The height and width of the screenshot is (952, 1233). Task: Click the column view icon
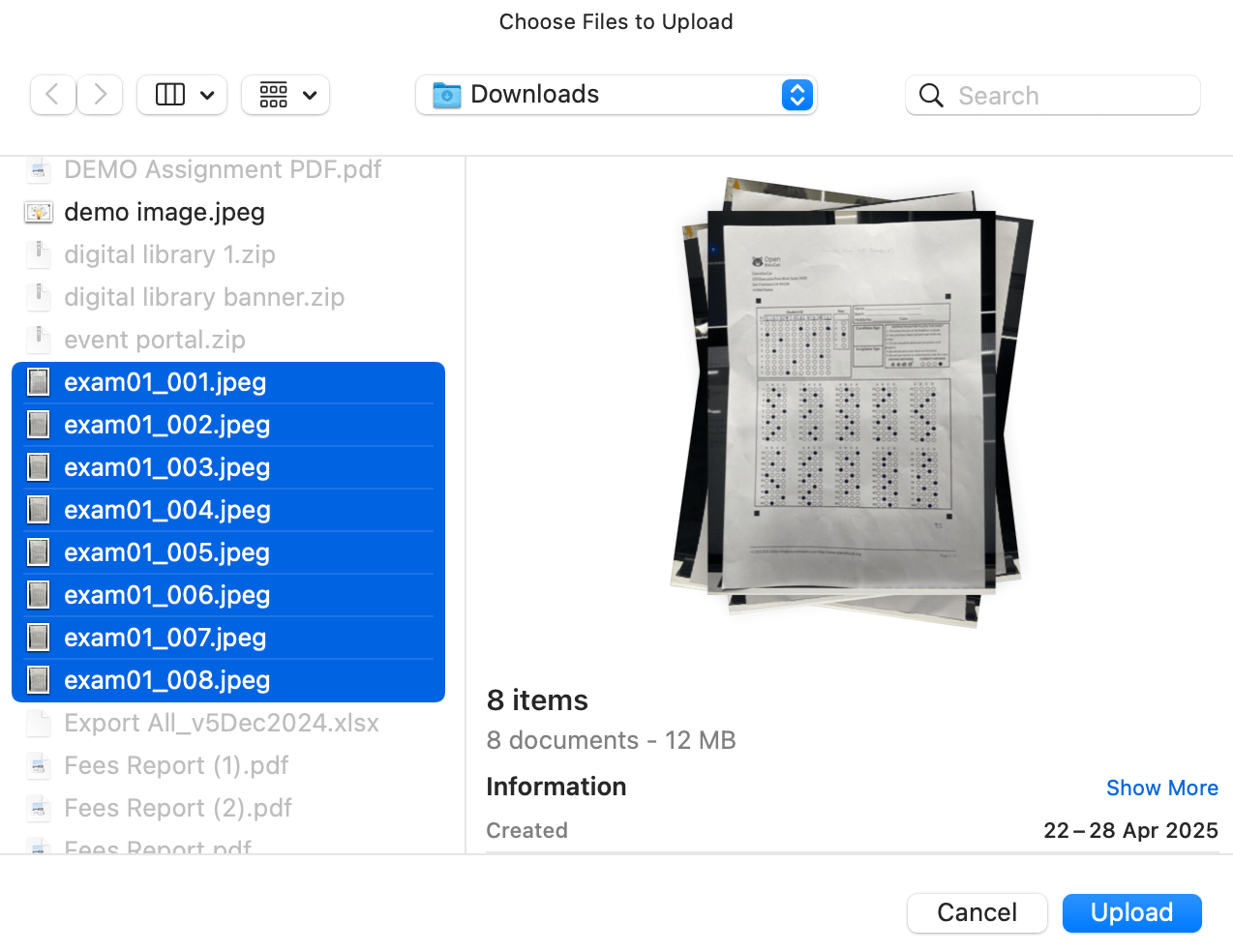(169, 95)
